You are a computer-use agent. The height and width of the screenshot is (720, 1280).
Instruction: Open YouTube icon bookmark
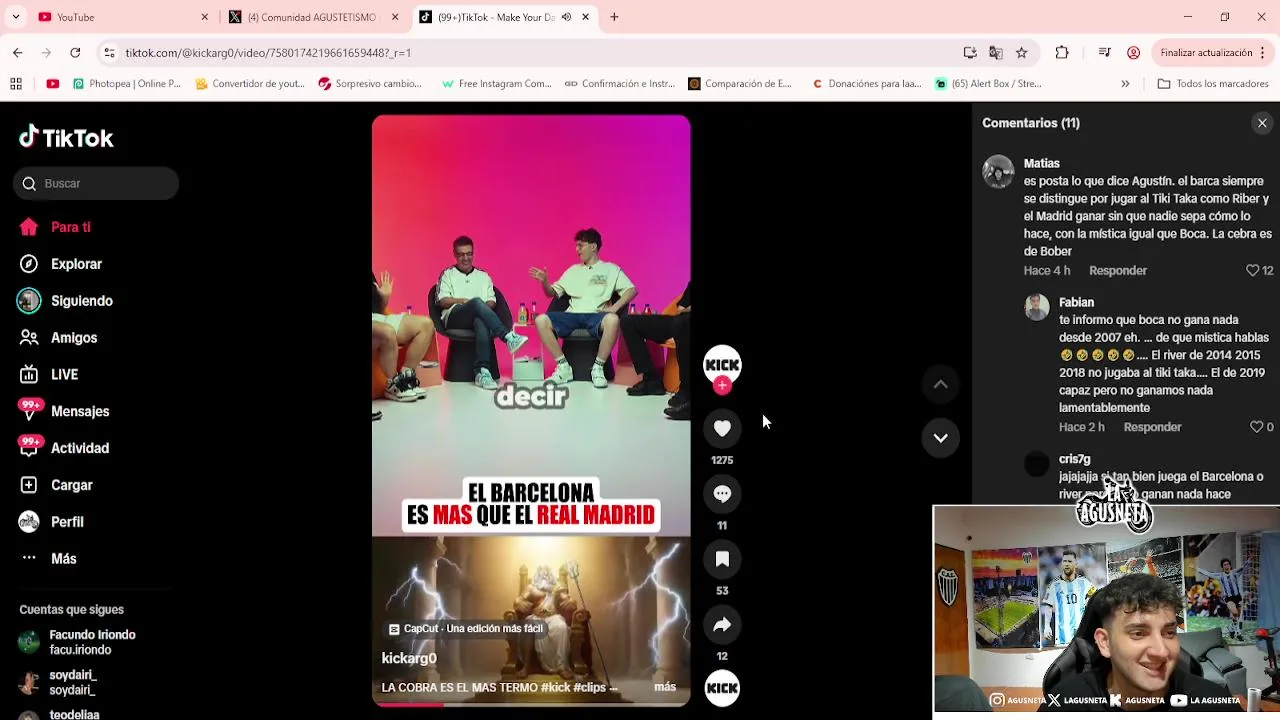tap(52, 84)
